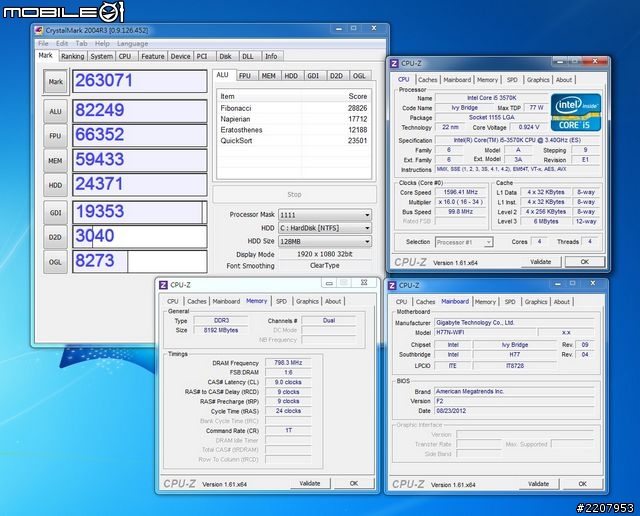Click Validate in CPU-Z CPU window
Viewport: 640px width, 516px height.
541,262
